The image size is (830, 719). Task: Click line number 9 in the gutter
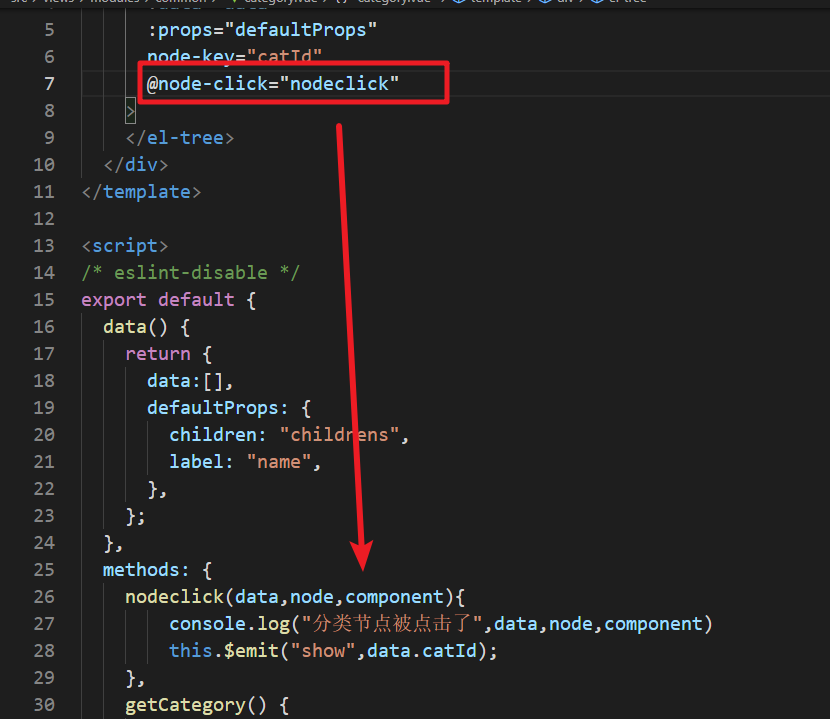point(49,138)
